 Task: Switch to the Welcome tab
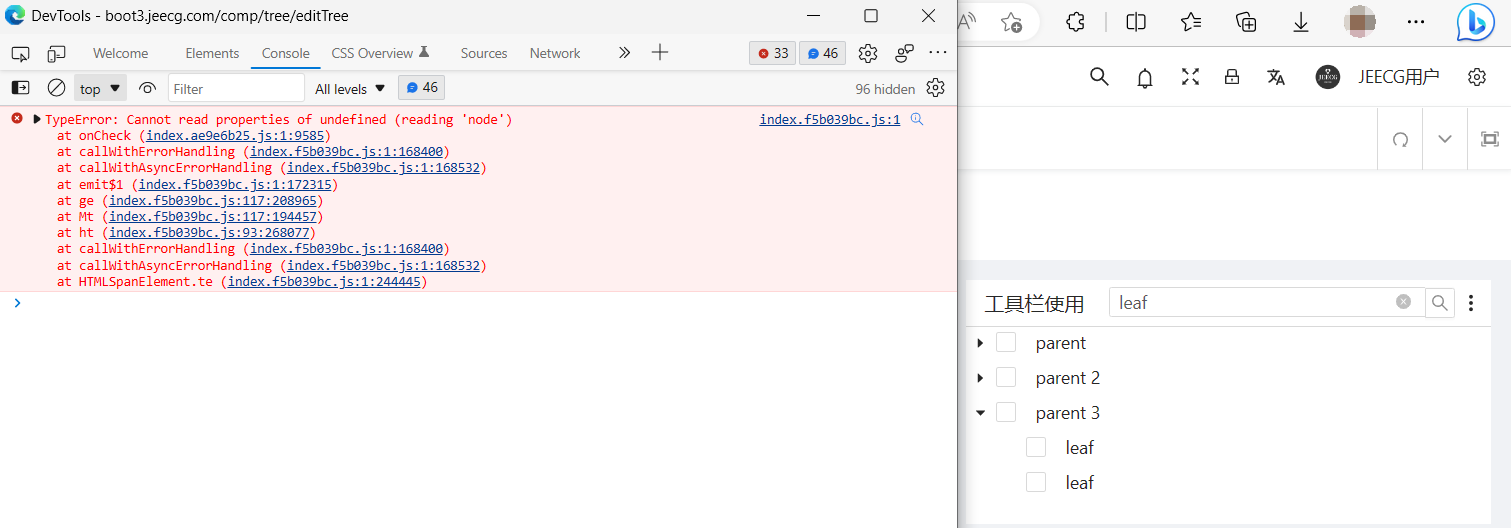[120, 53]
